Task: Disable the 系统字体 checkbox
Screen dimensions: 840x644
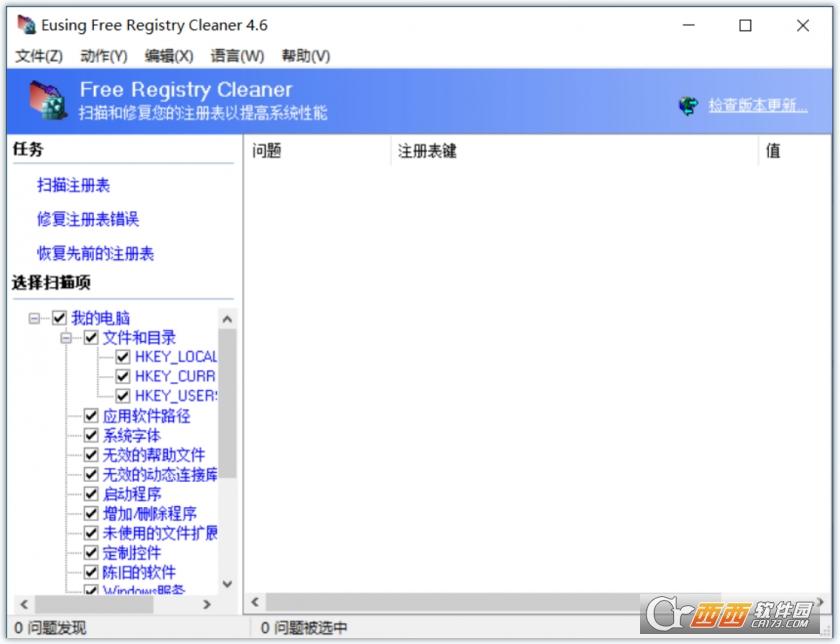Action: [91, 436]
